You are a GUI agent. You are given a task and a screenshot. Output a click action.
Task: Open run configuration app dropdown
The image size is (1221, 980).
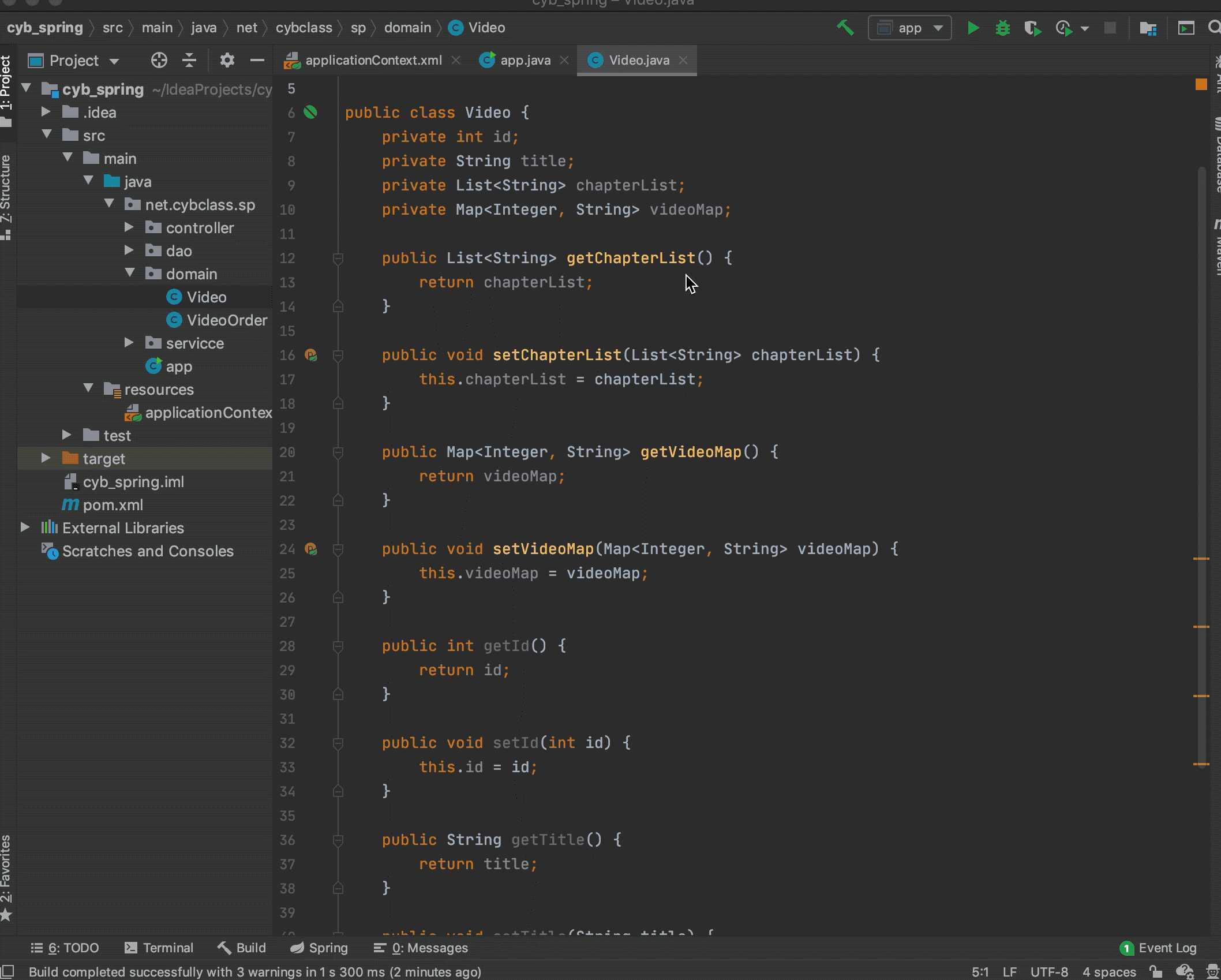(x=909, y=28)
